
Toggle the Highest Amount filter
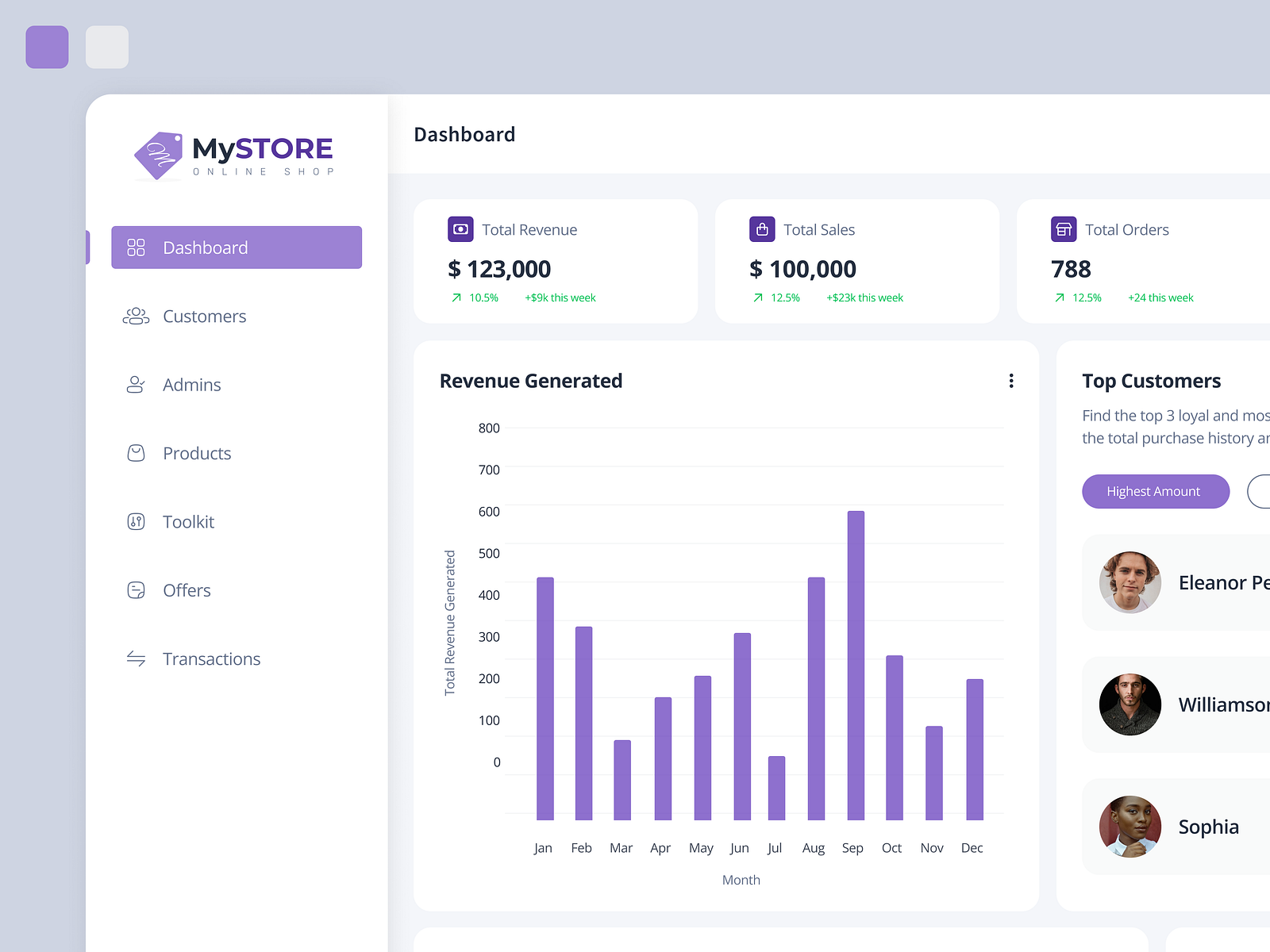pyautogui.click(x=1155, y=491)
